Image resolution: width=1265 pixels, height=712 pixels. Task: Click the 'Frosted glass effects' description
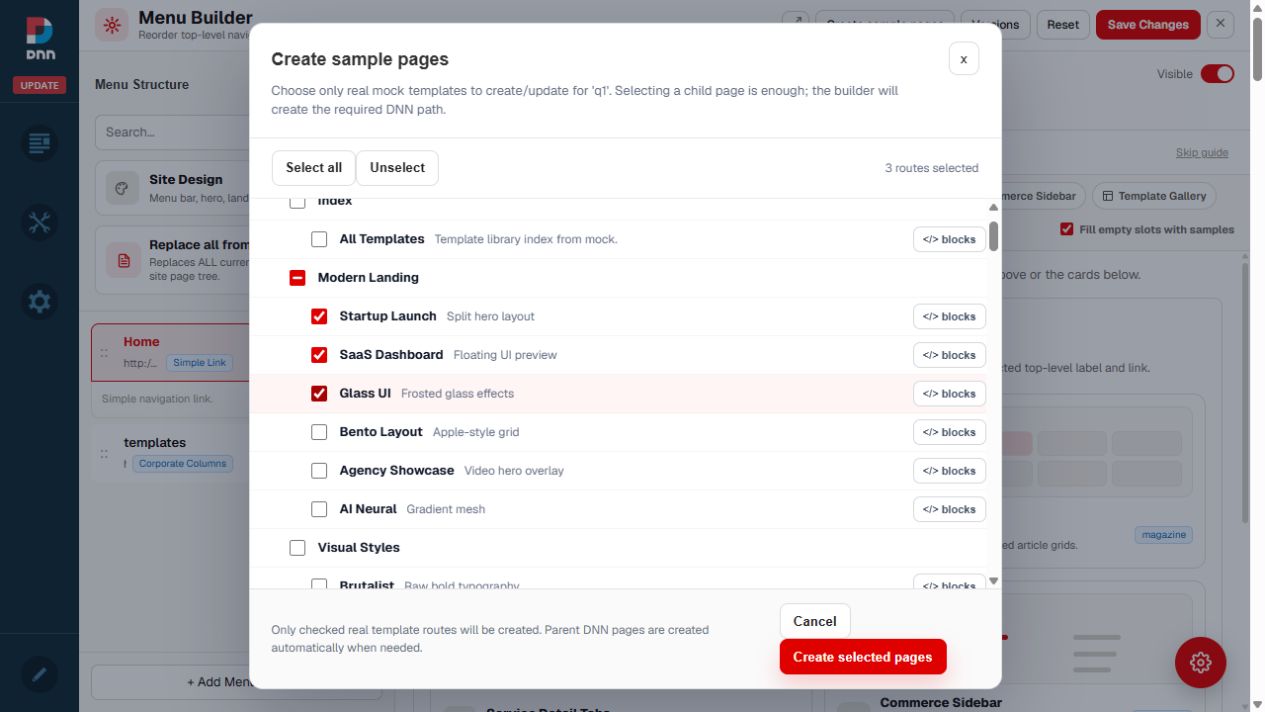[x=457, y=394]
